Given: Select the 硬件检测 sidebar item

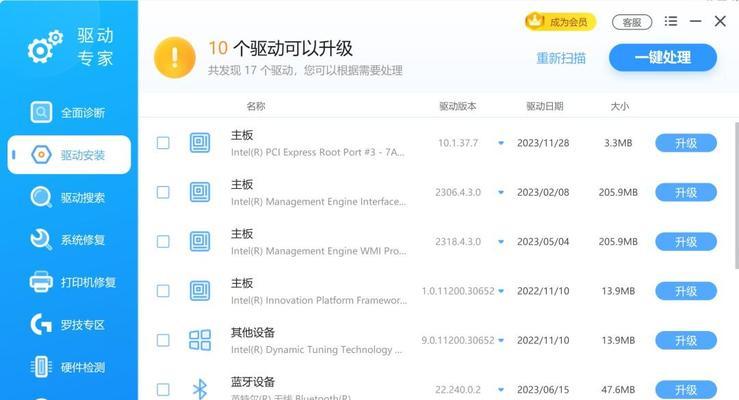Looking at the screenshot, I should [69, 367].
